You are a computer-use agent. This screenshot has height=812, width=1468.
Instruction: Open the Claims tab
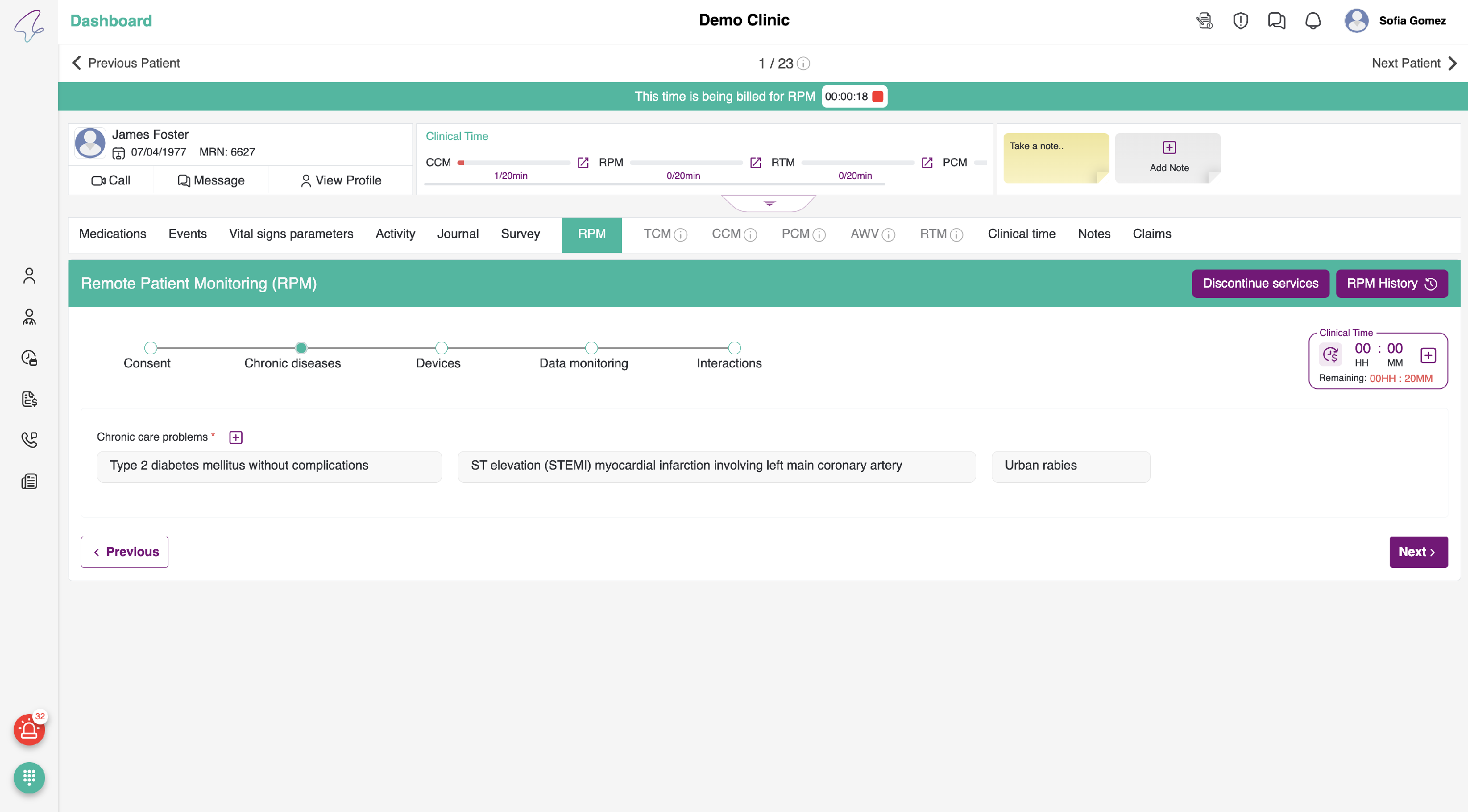[1151, 234]
